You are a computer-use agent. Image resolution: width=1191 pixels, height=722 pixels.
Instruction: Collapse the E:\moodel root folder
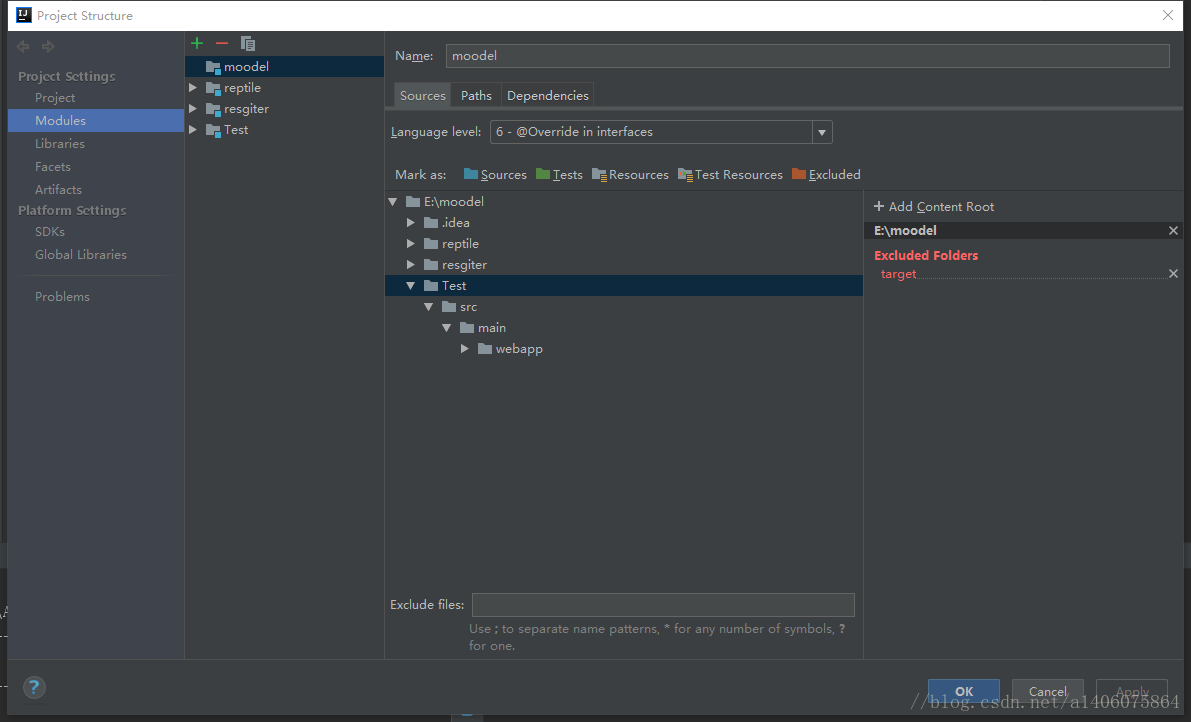click(x=393, y=202)
